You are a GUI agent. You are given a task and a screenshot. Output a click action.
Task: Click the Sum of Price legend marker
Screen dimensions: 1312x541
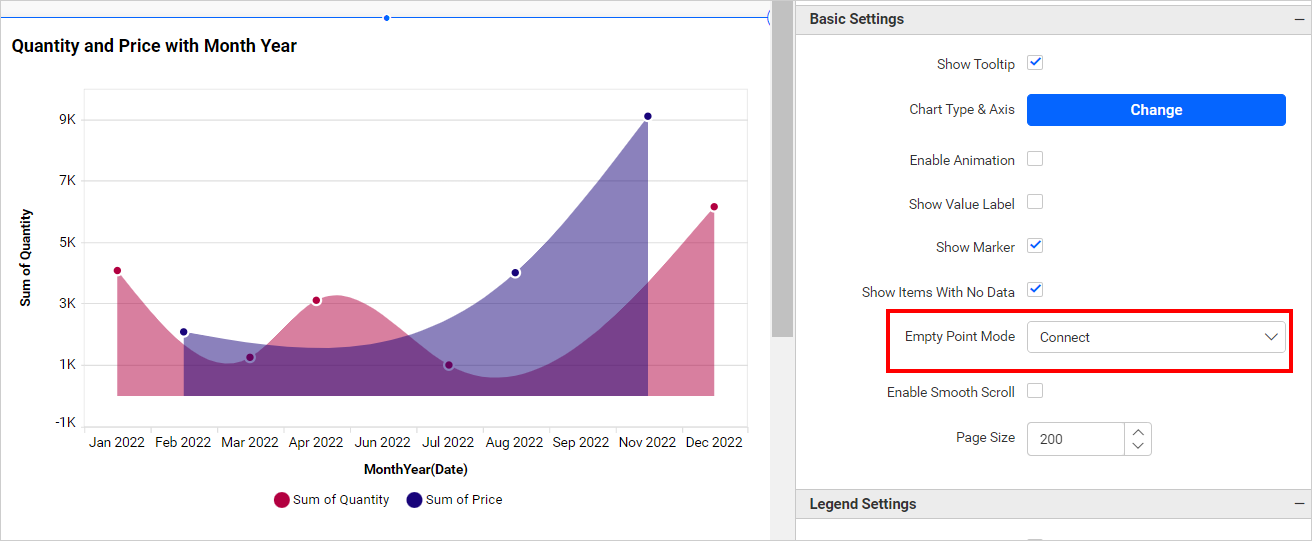[414, 500]
